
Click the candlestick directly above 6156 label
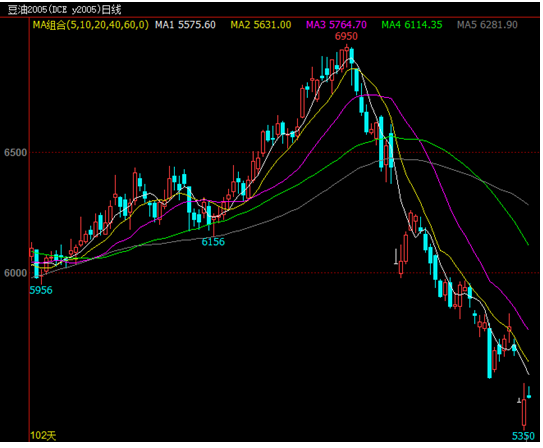[x=214, y=224]
